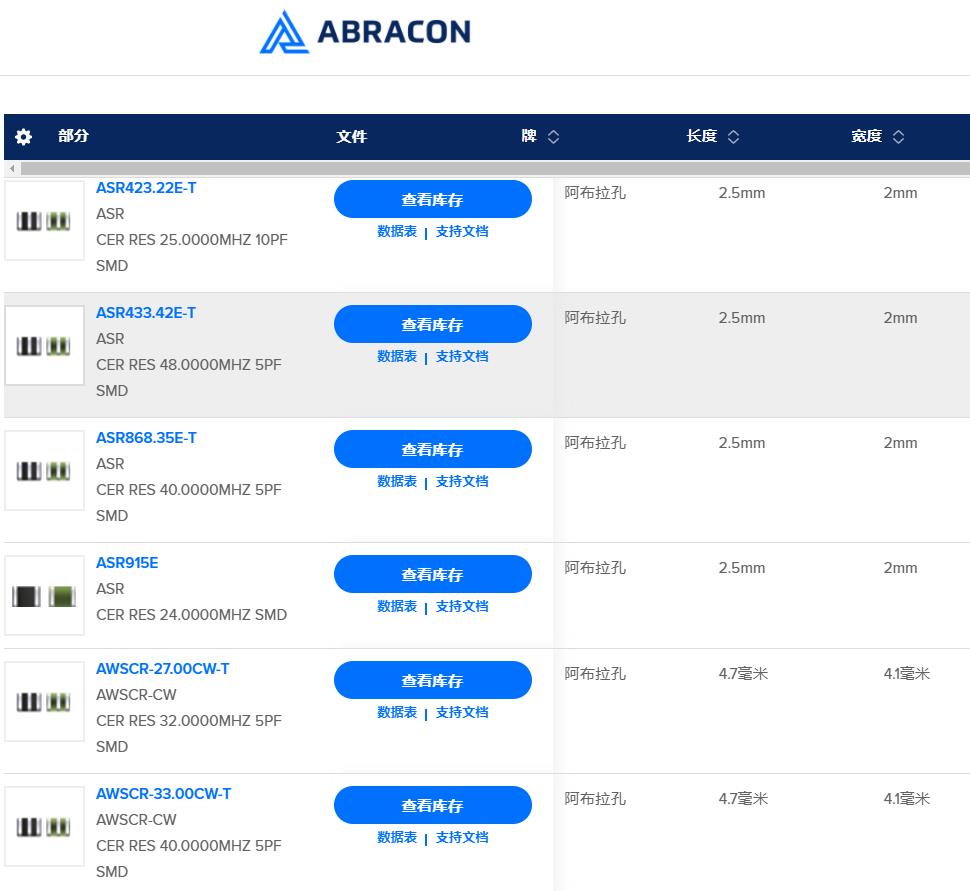Click 查看库存 for ASR868.35E-T
The width and height of the screenshot is (970, 891).
(x=432, y=449)
